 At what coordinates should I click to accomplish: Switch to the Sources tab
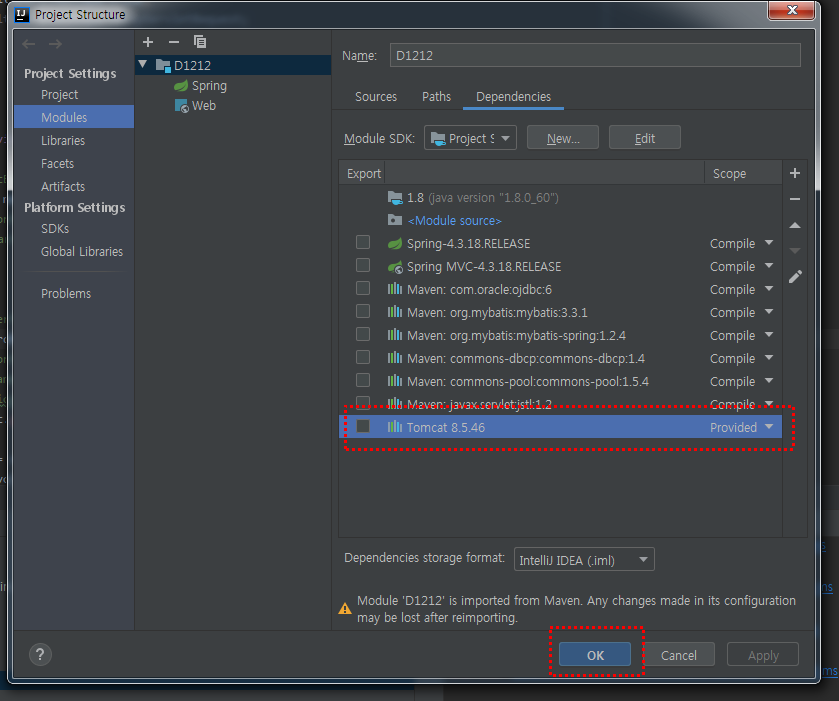376,97
